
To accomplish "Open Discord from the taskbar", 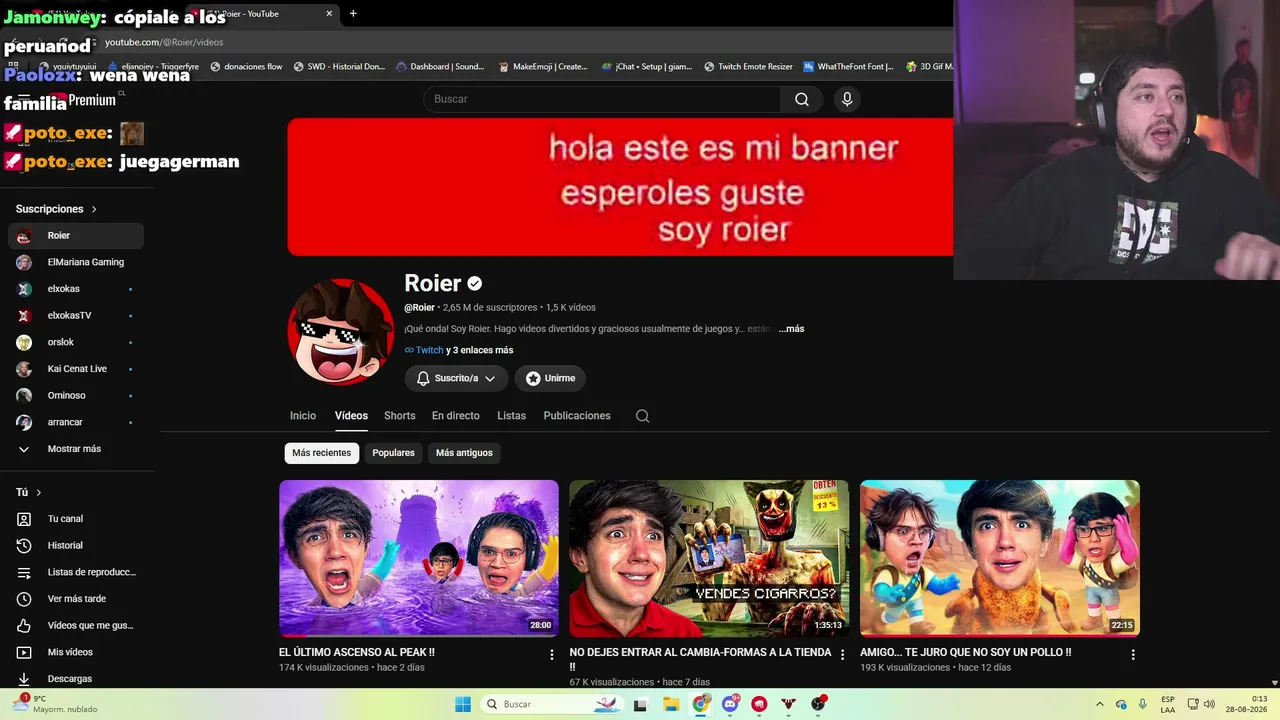I will coord(730,704).
